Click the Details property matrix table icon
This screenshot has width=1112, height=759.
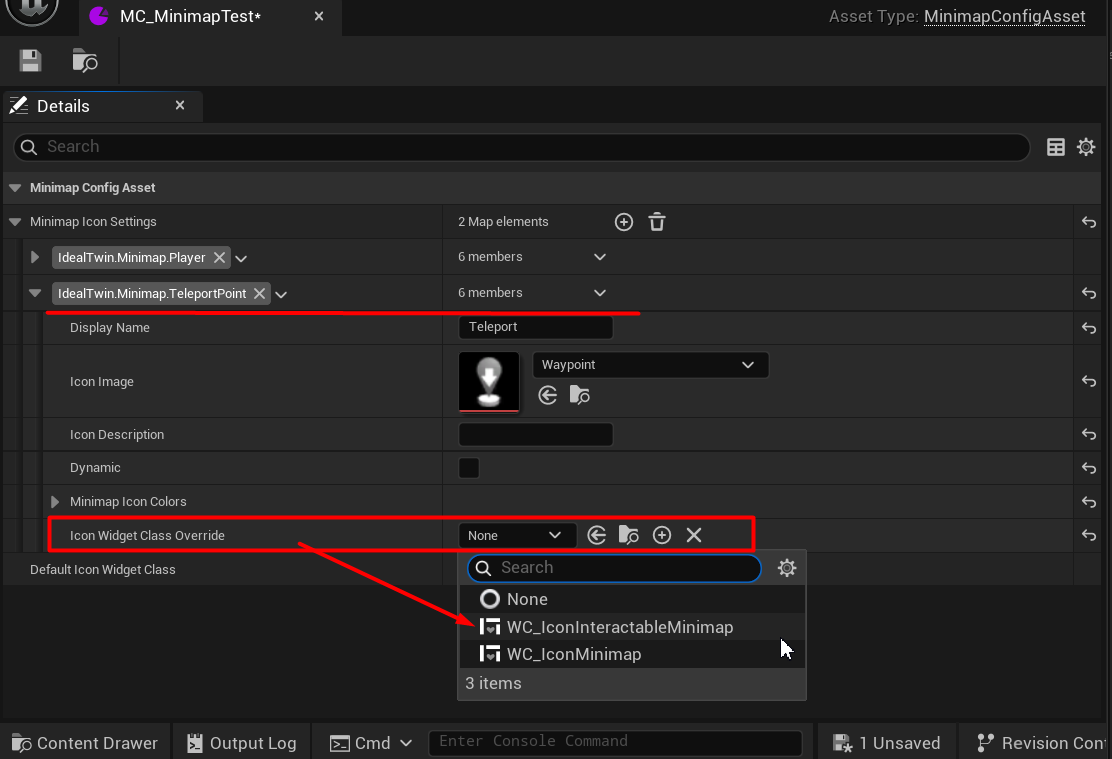[1056, 147]
